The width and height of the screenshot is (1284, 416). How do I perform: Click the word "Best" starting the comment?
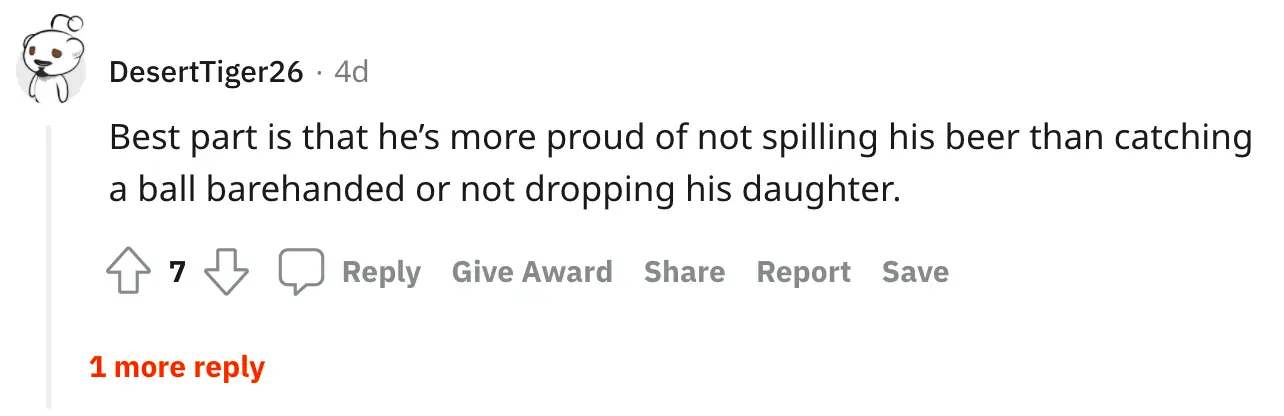point(143,139)
